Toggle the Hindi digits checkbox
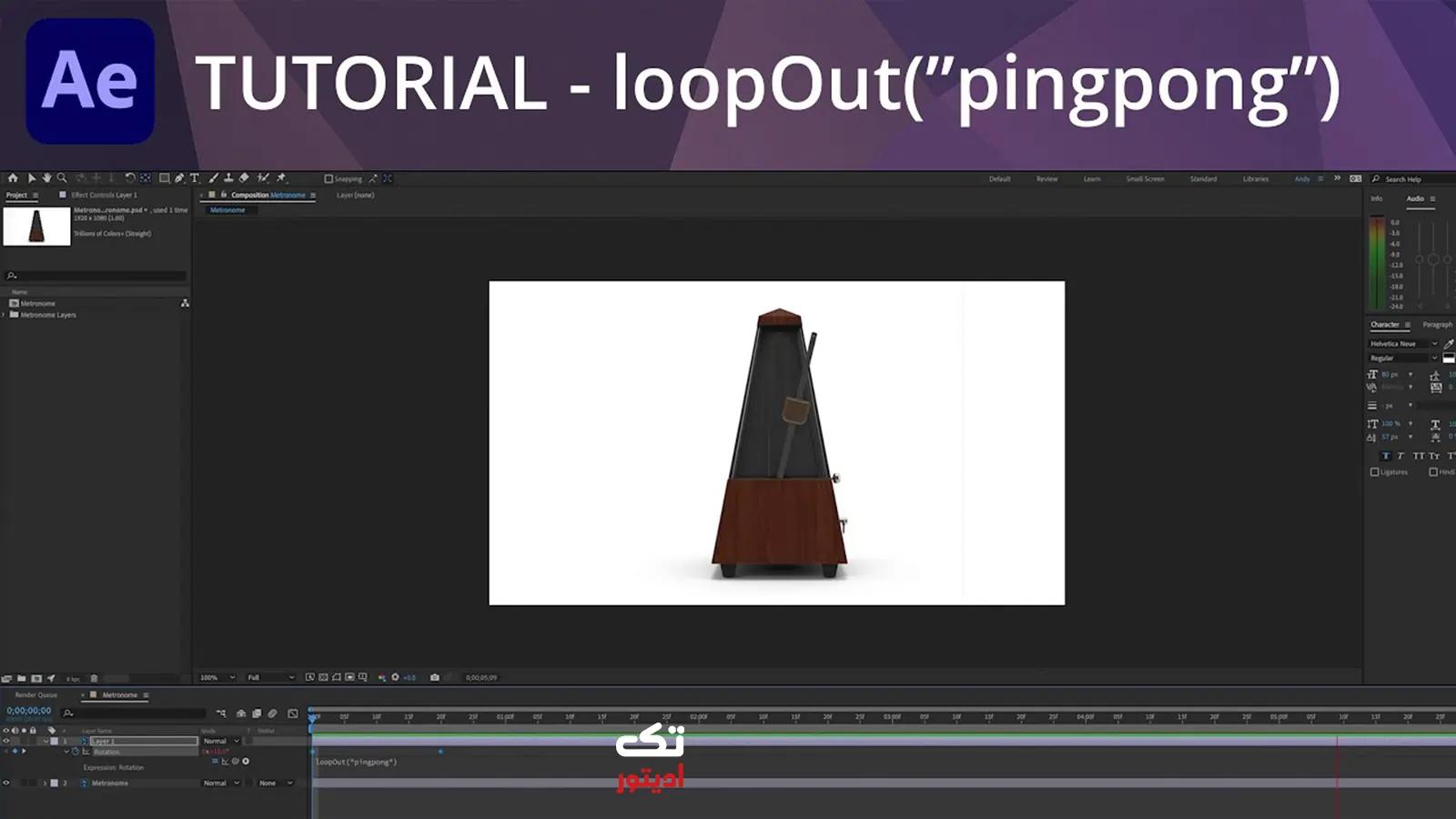 pos(1433,471)
